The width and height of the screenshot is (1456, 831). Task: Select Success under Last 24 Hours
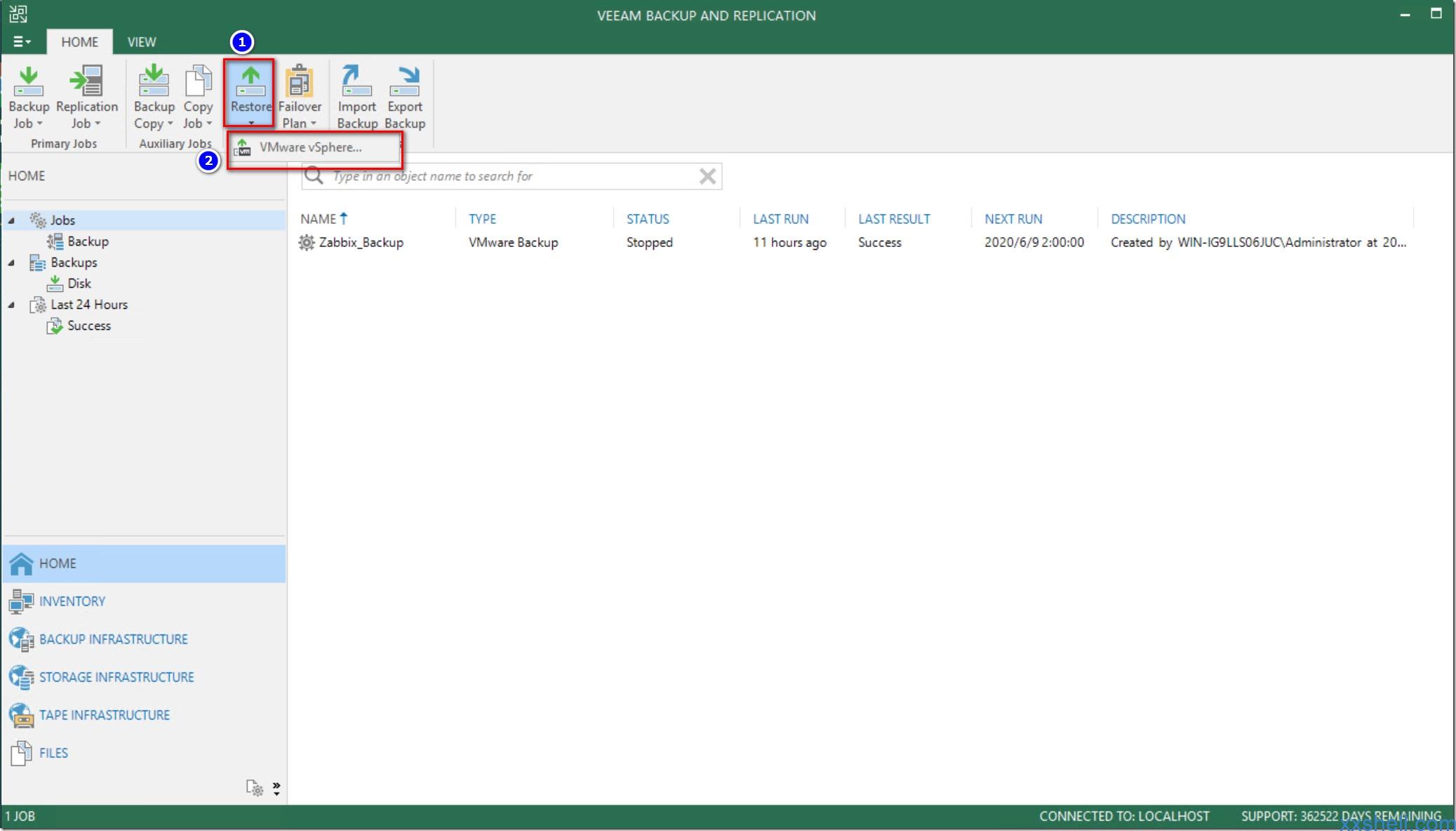click(88, 326)
